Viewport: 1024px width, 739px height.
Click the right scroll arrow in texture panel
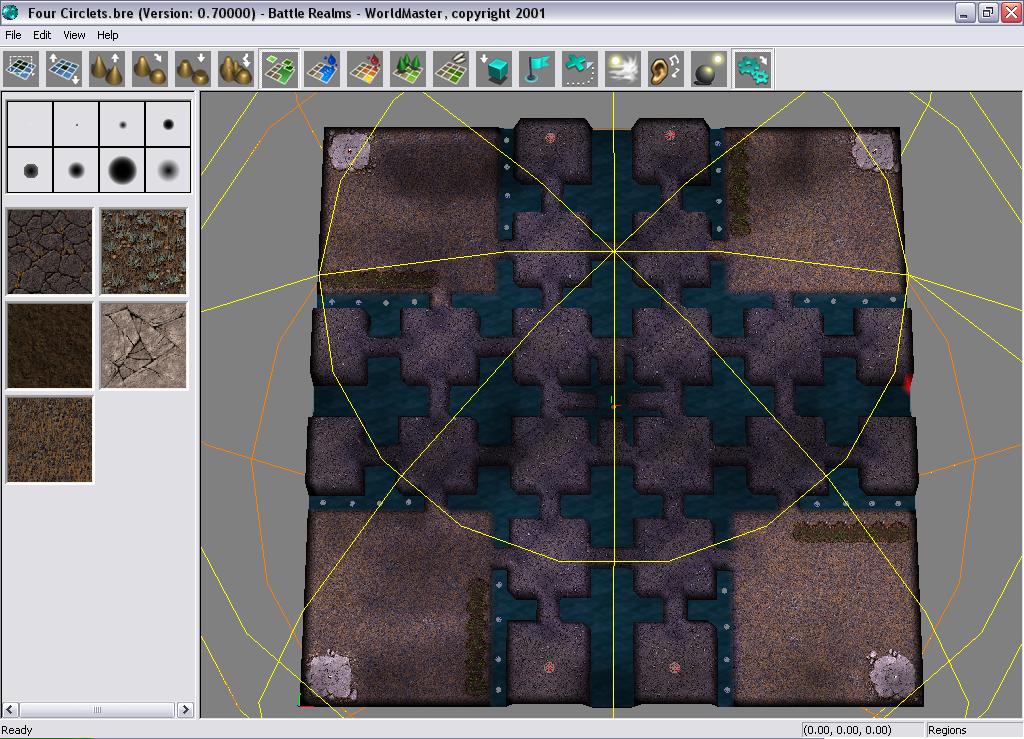pos(185,709)
